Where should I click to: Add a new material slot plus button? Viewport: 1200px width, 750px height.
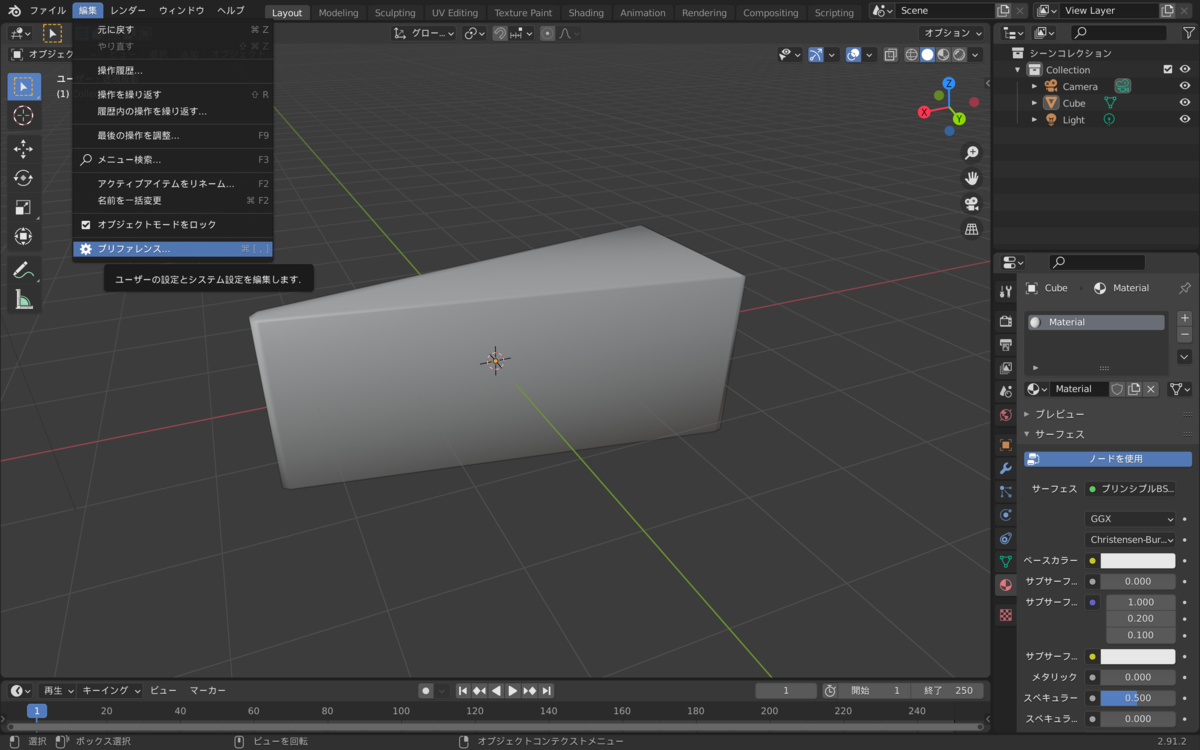coord(1185,318)
